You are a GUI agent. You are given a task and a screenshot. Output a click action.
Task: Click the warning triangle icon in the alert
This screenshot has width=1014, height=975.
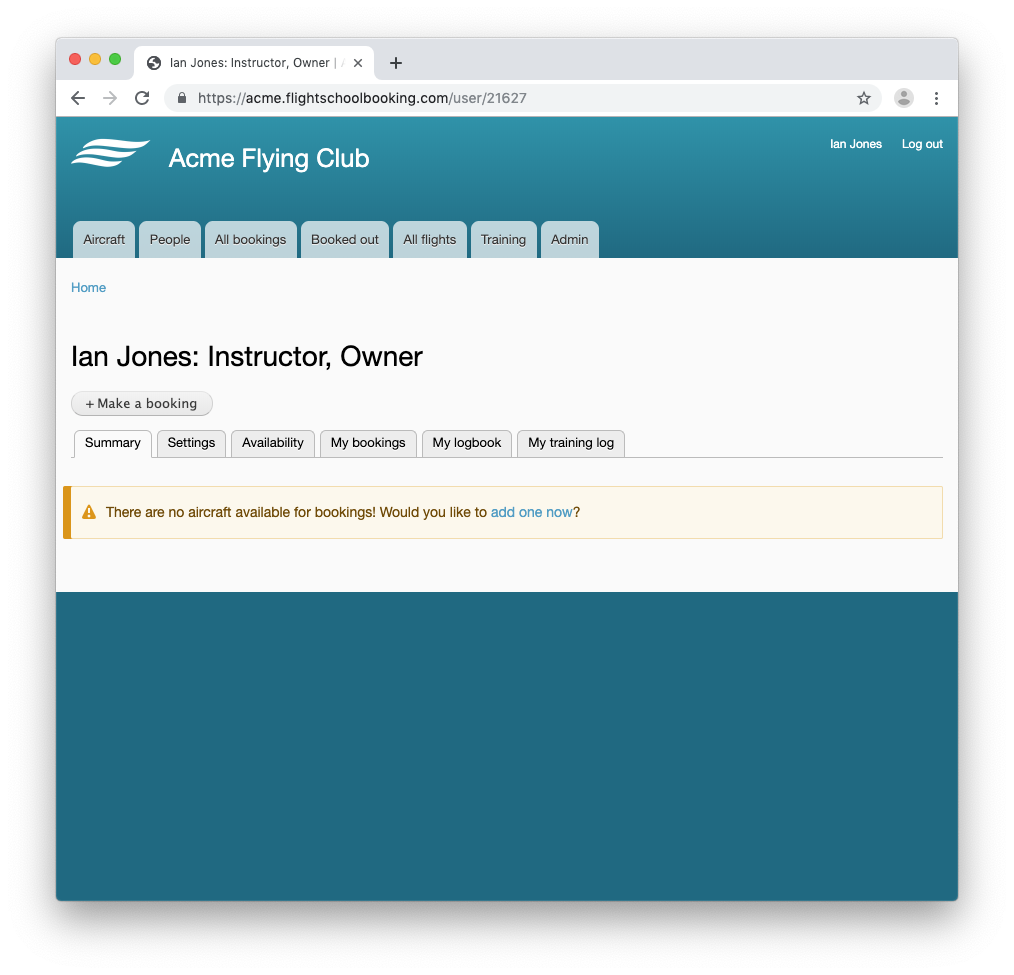[88, 511]
